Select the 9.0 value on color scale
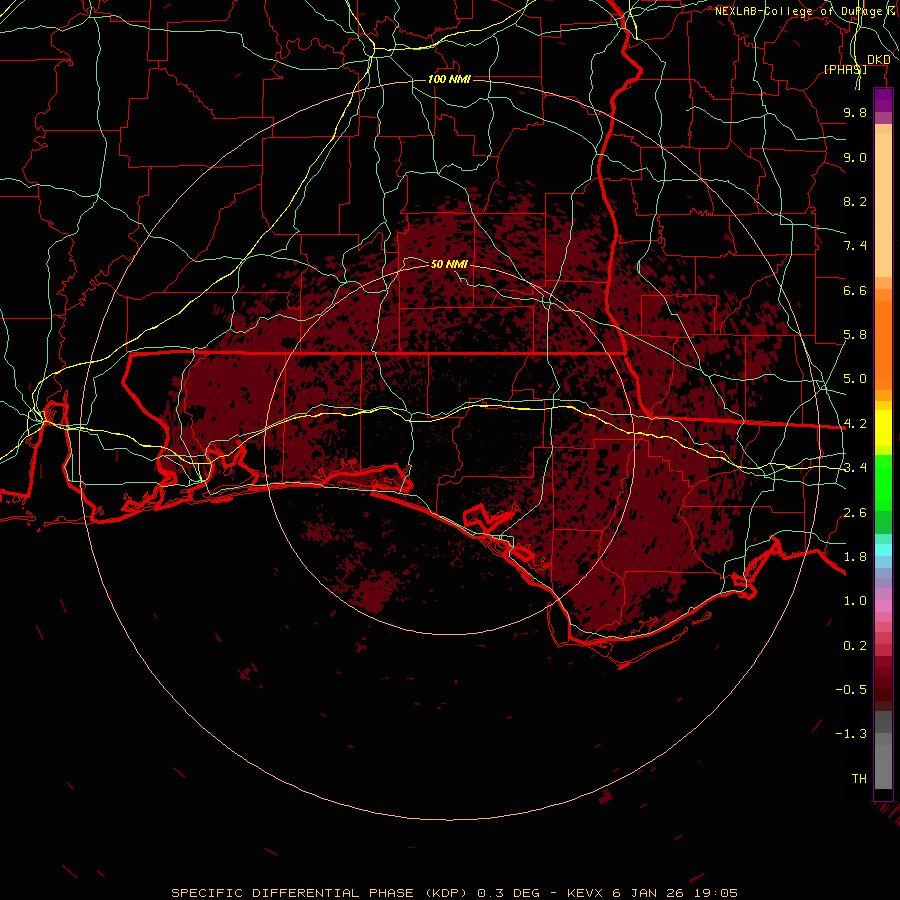The height and width of the screenshot is (900, 900). [855, 157]
